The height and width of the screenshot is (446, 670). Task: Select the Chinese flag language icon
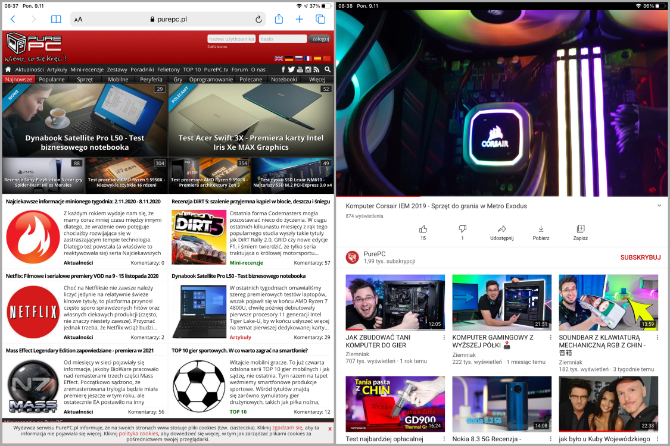pos(327,59)
